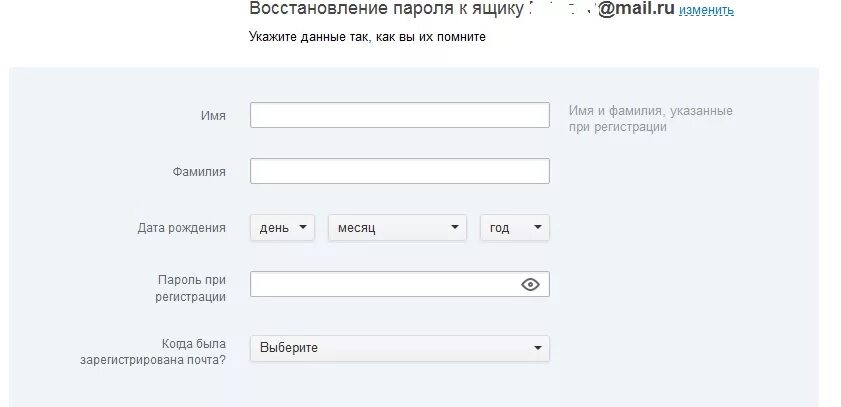The image size is (841, 407).
Task: Focus the Фамилия text field
Action: 400,171
